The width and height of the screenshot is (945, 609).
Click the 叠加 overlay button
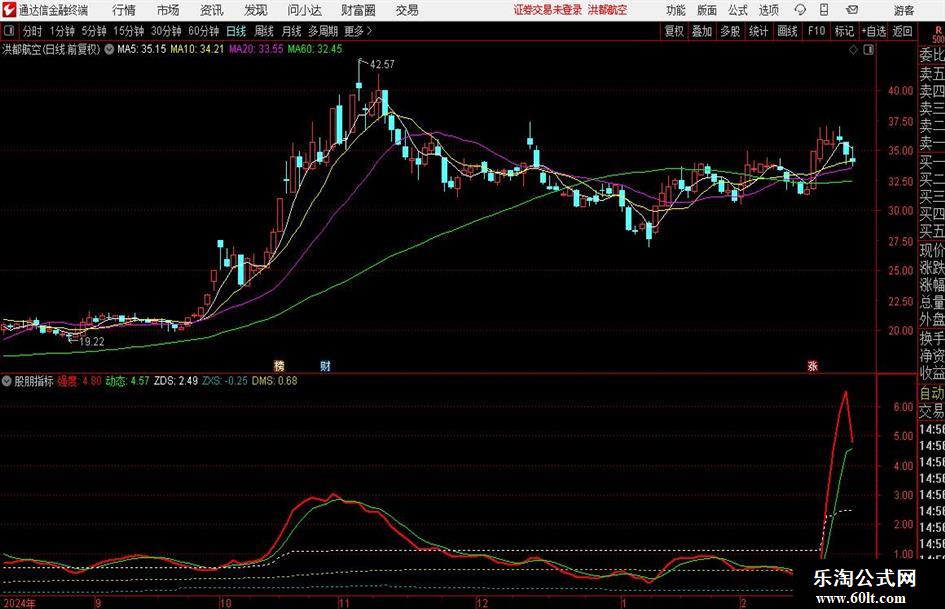[702, 31]
